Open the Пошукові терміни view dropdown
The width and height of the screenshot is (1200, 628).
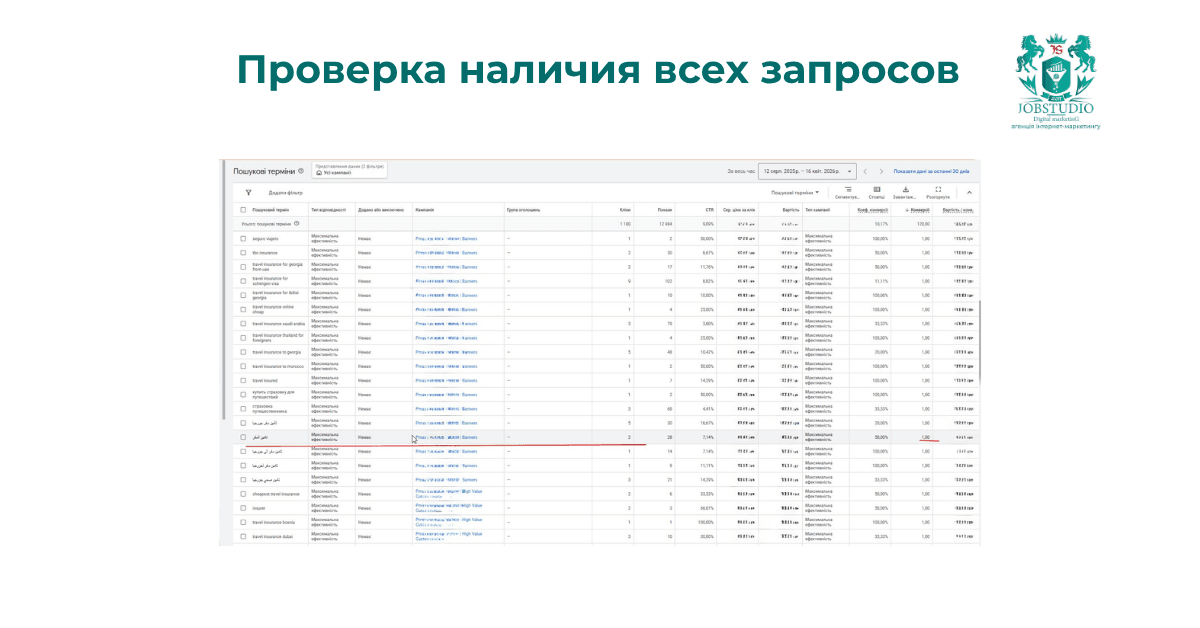(x=796, y=192)
